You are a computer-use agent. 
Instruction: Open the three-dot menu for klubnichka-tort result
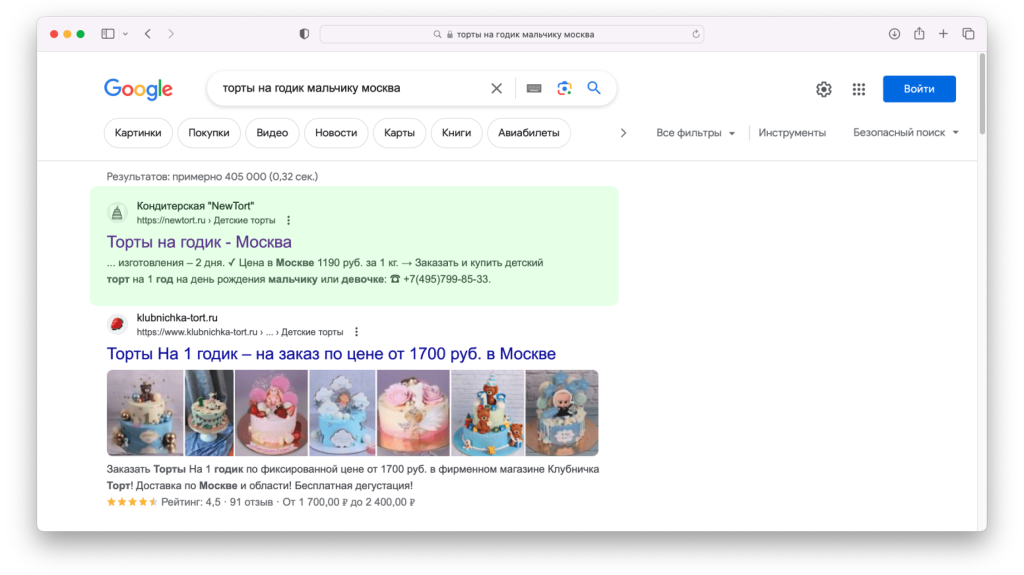pos(356,332)
